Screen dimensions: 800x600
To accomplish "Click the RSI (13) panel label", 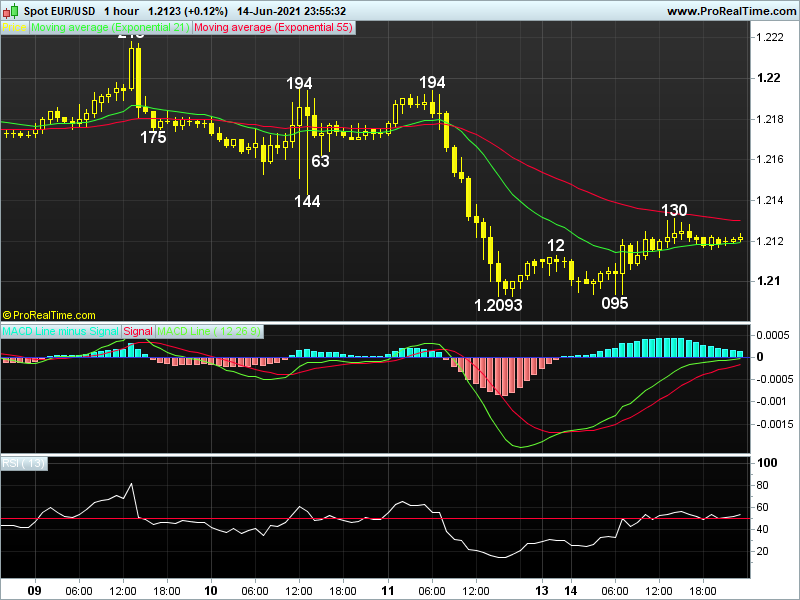I will point(23,463).
